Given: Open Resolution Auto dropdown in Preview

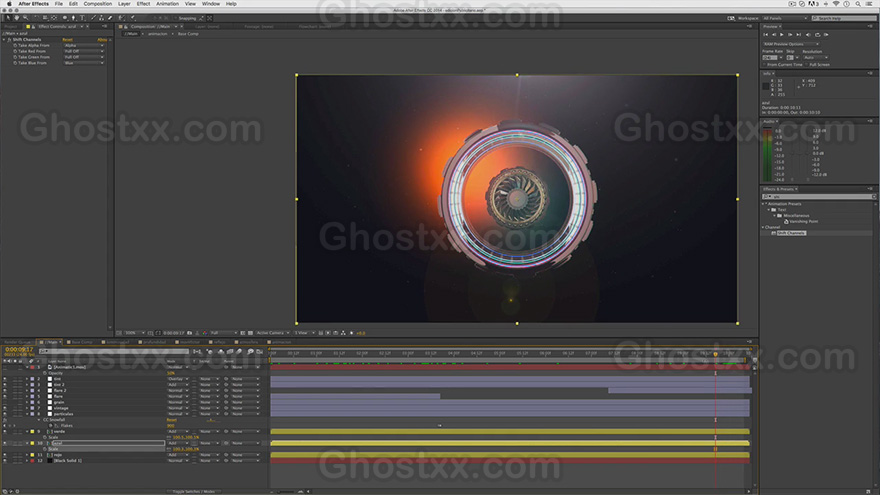Looking at the screenshot, I should [815, 57].
